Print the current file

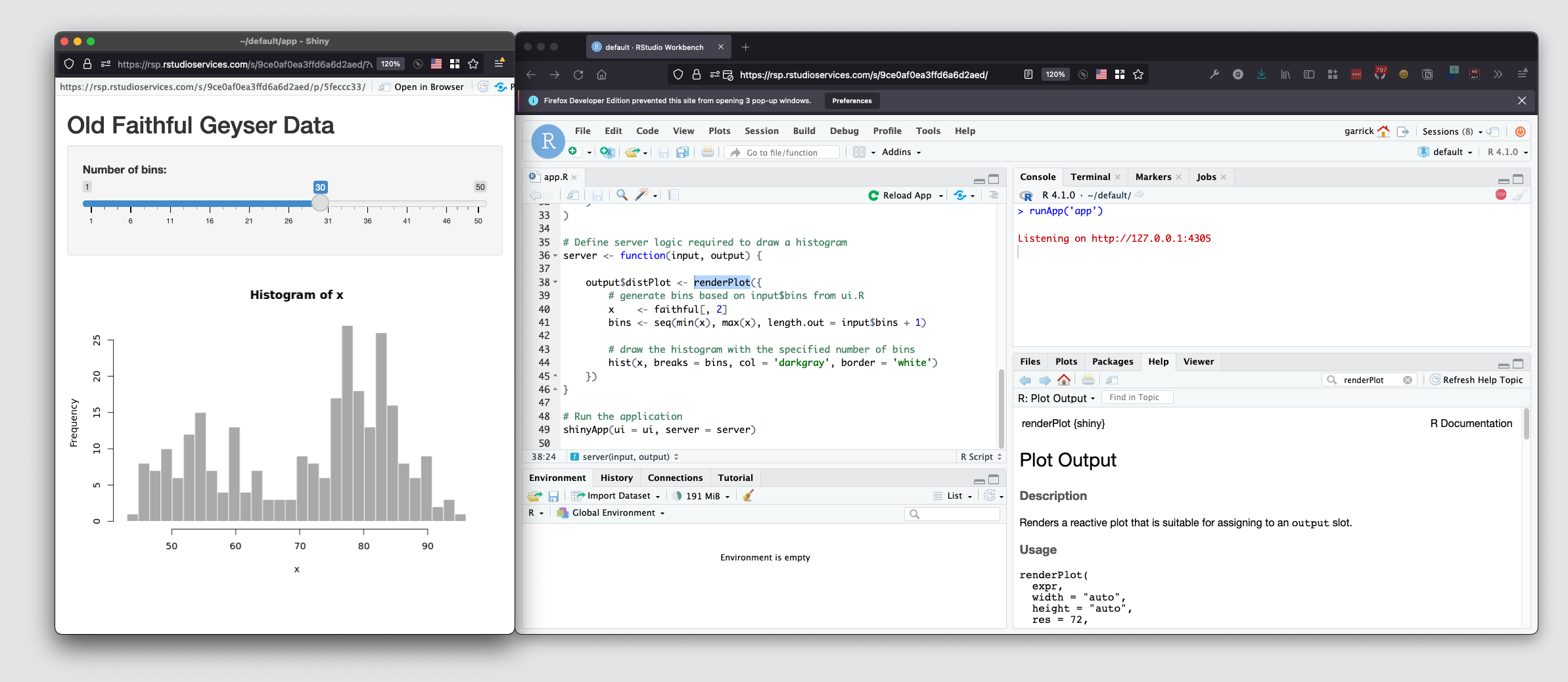[707, 152]
